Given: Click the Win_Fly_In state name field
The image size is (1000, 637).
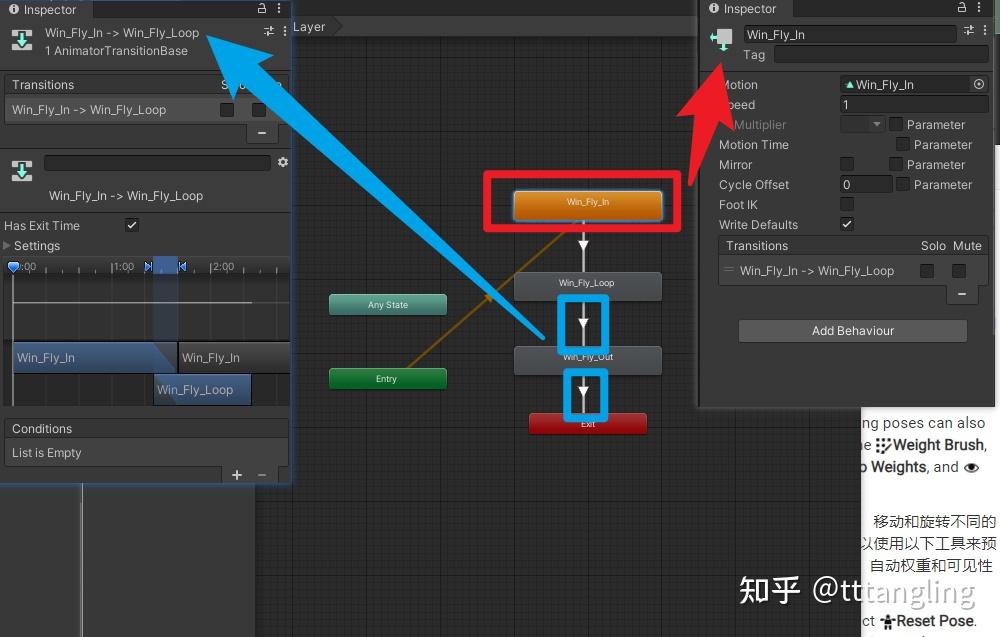Looking at the screenshot, I should (850, 34).
